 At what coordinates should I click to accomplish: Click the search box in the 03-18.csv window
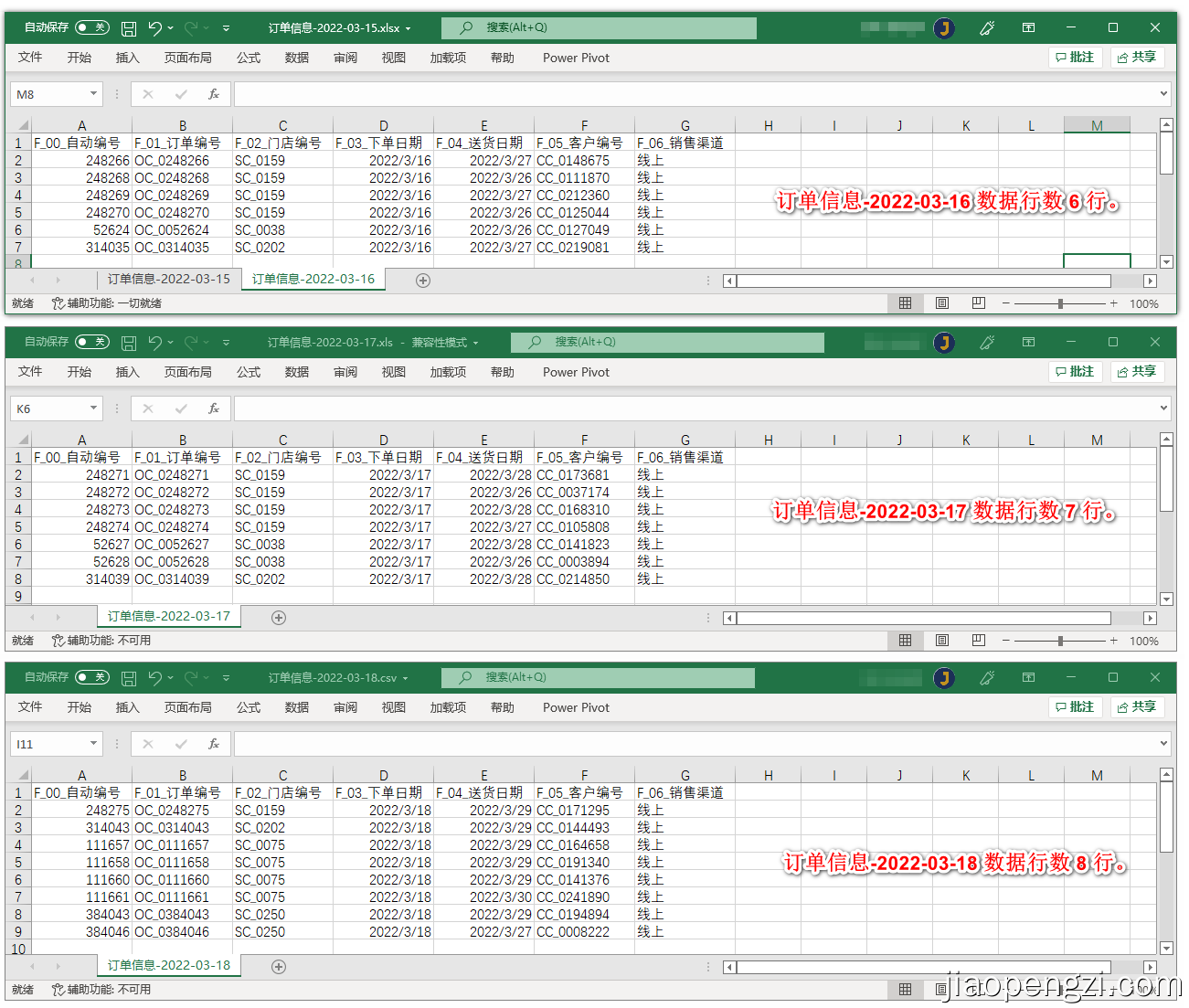coord(598,678)
